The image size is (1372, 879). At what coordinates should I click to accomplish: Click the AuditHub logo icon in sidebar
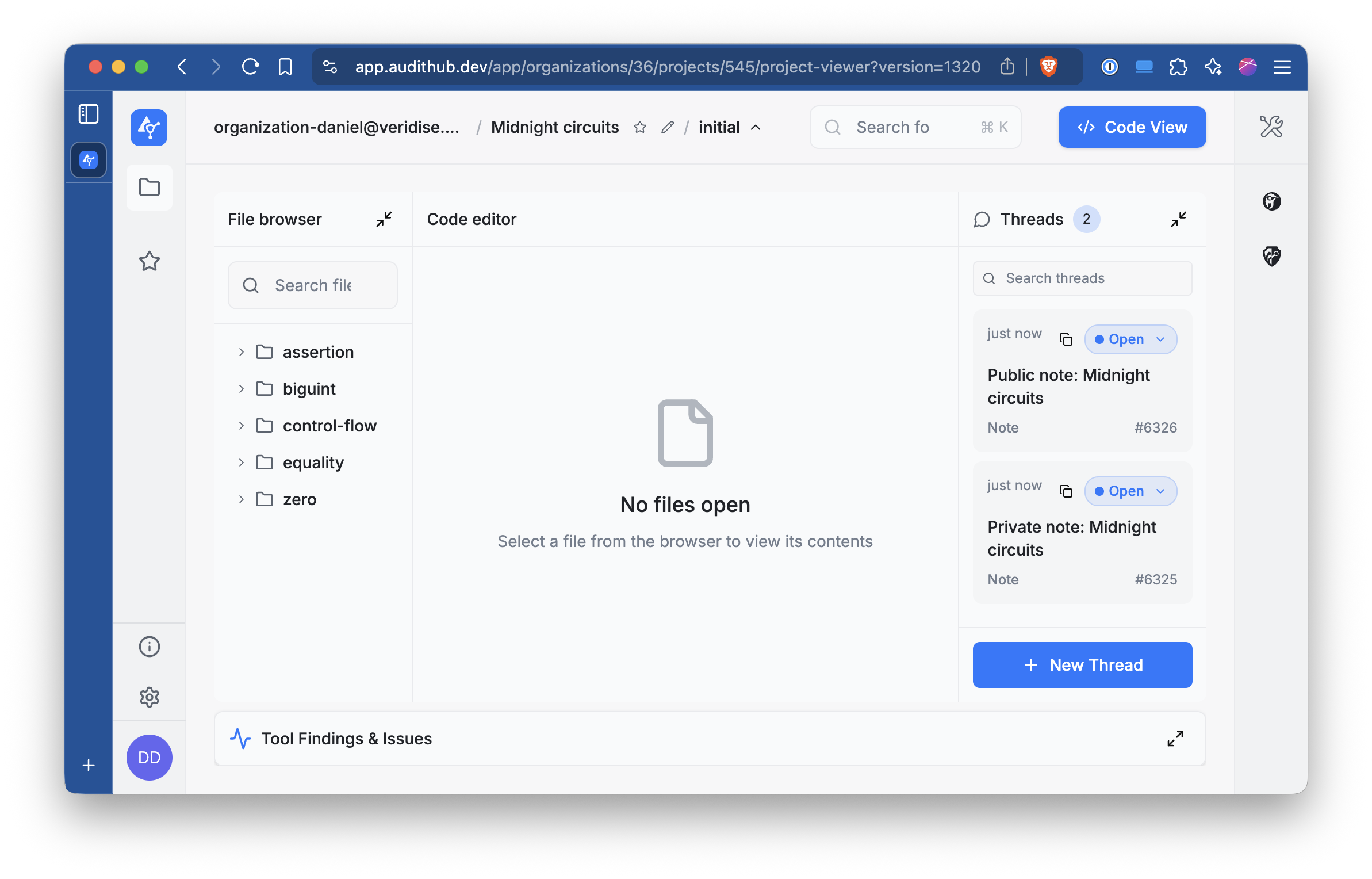[x=149, y=127]
